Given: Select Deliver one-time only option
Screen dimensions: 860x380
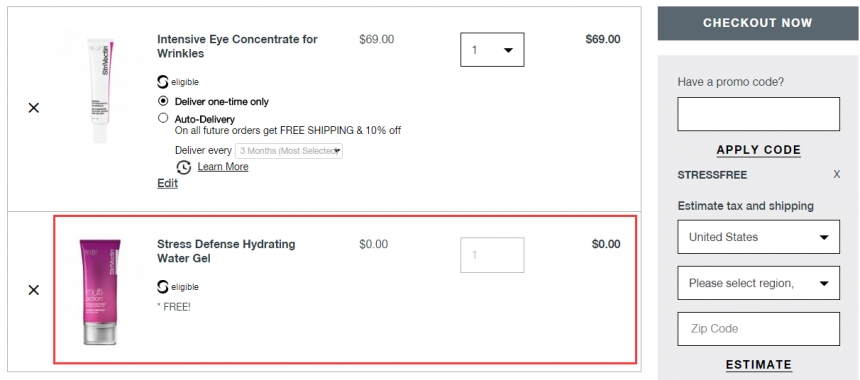Looking at the screenshot, I should 163,101.
